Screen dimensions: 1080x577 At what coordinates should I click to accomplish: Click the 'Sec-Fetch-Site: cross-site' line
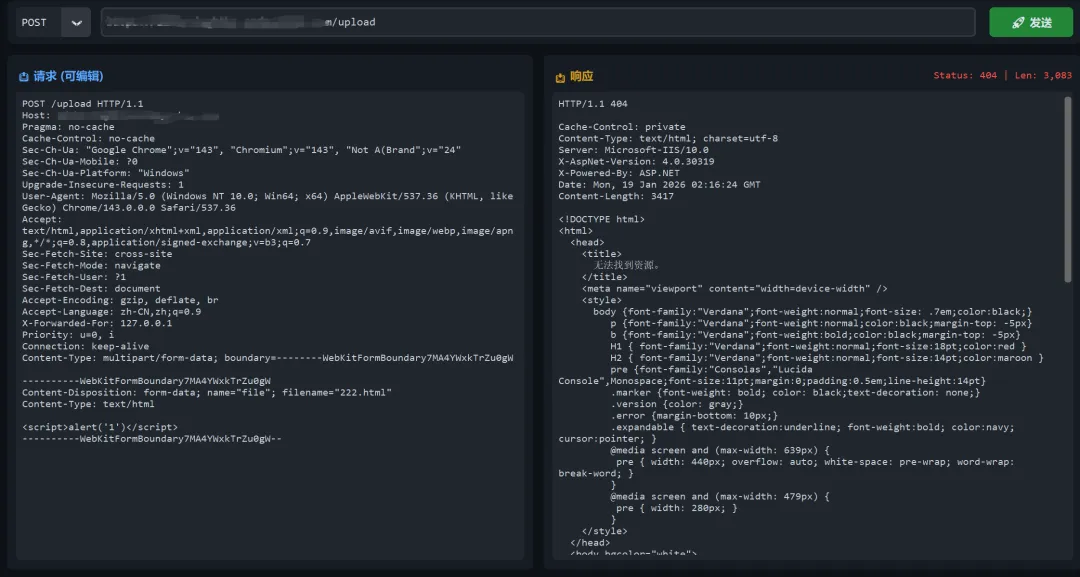(x=97, y=254)
